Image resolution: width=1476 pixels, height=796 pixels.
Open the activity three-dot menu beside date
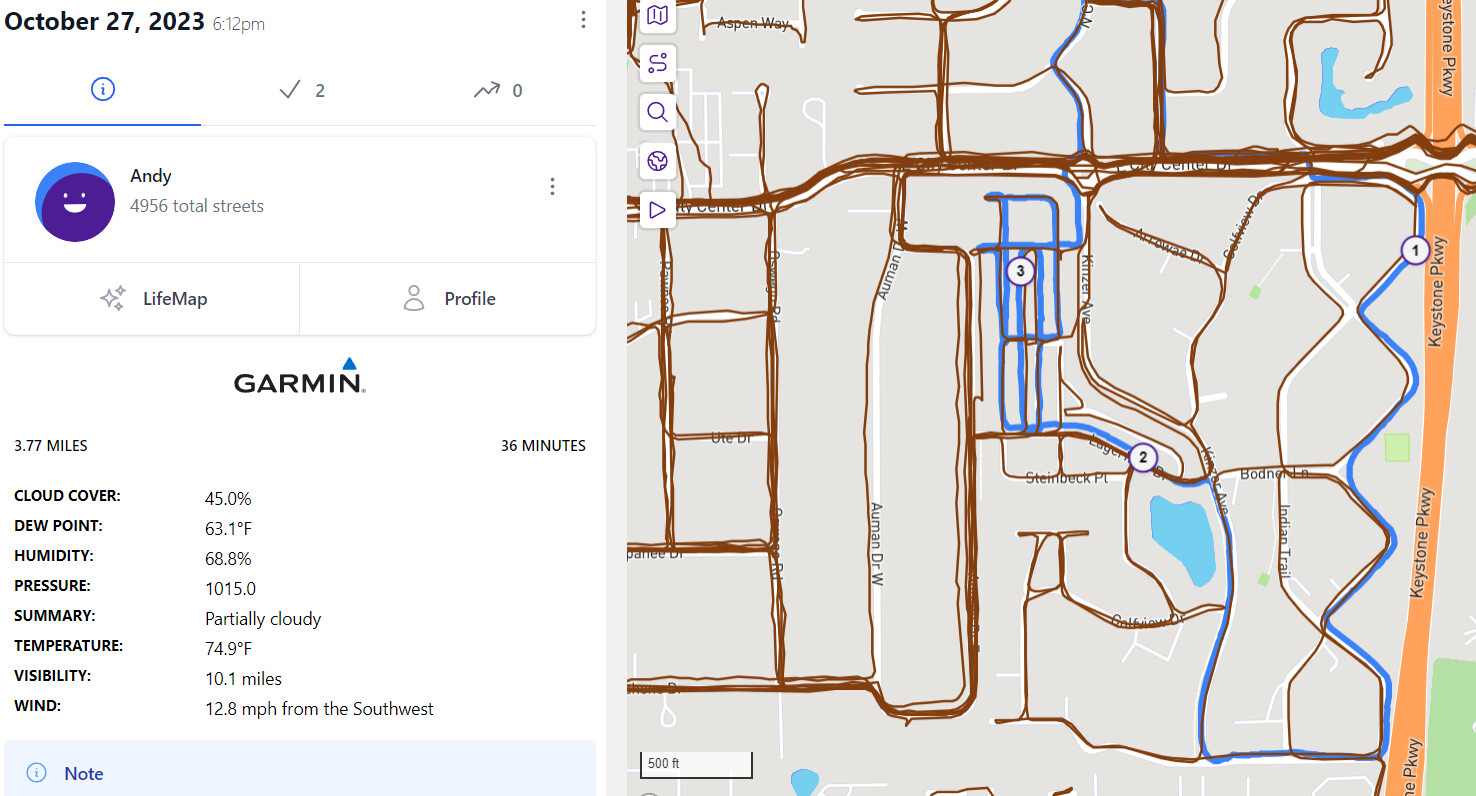click(583, 20)
